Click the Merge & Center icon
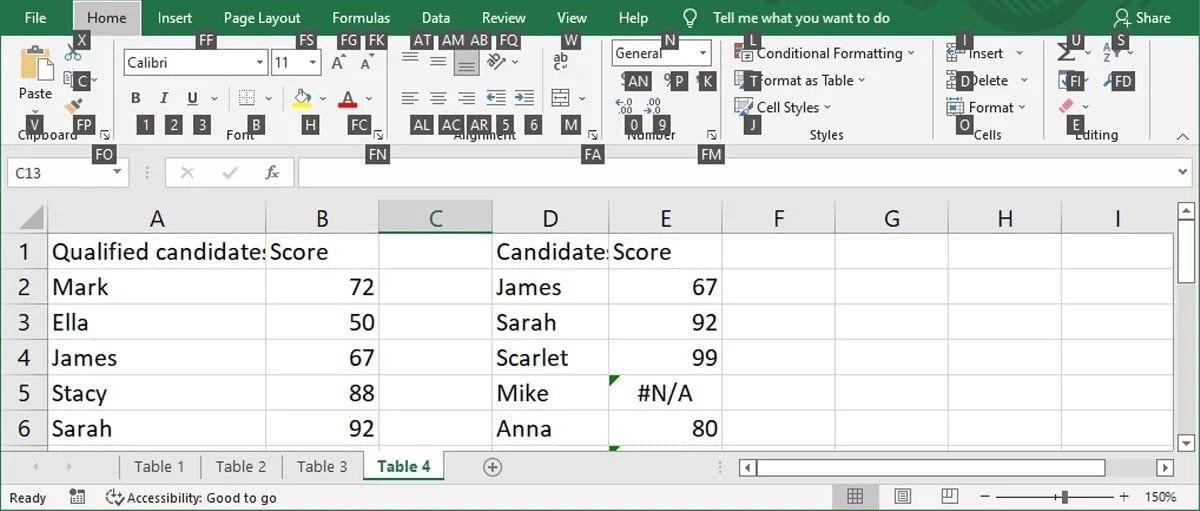This screenshot has width=1200, height=511. 561,98
